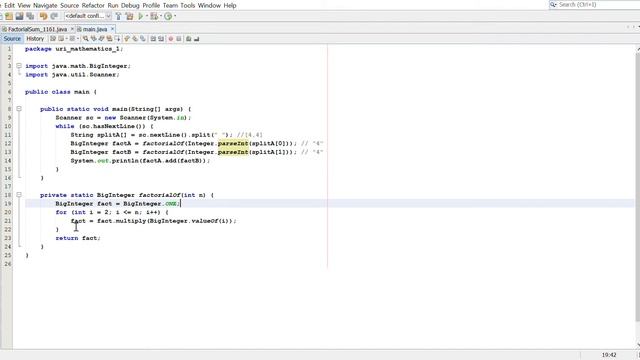Open the Back navigation dropdown arrow
Viewport: 640px width, 360px height.
click(67, 39)
